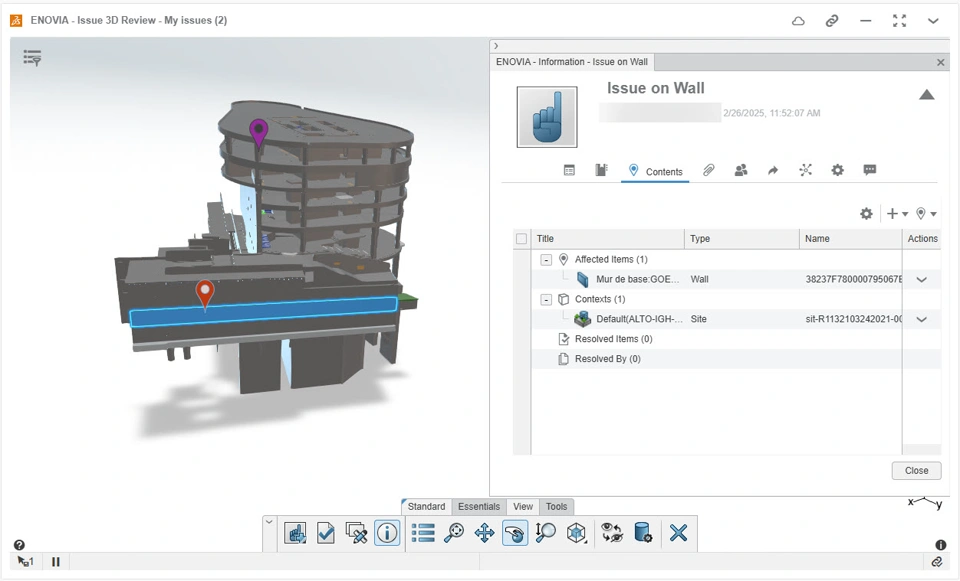Open the gear tab icon next to Relations
The image size is (960, 581).
click(x=837, y=170)
